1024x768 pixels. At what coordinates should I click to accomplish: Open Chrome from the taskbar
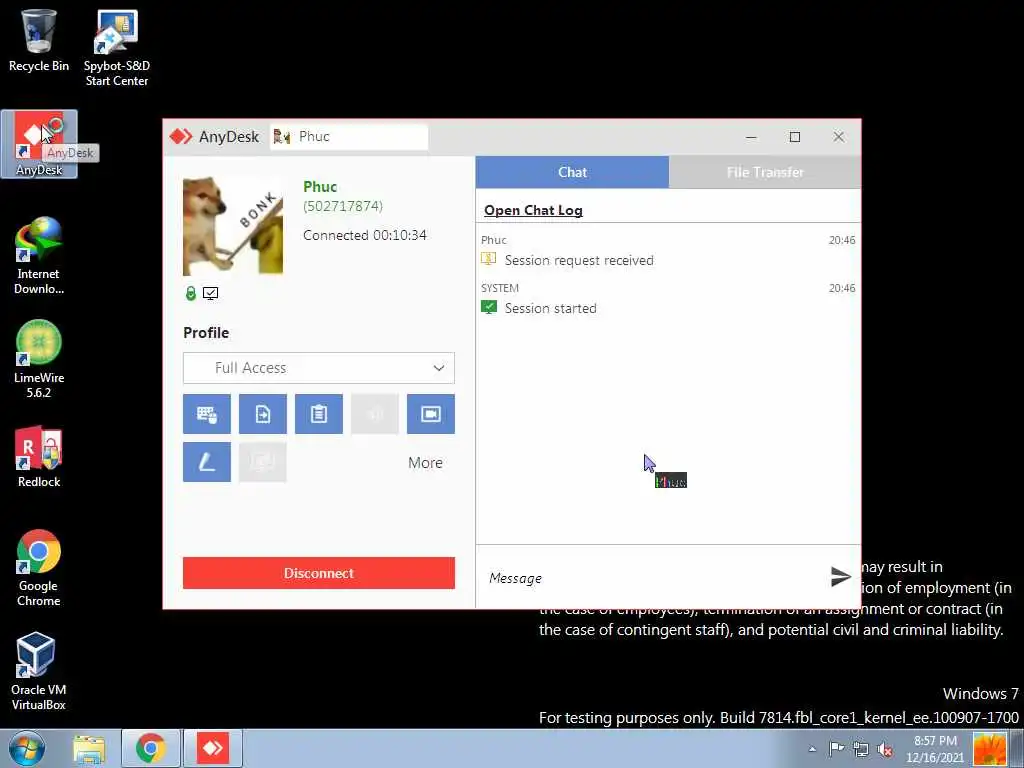[x=151, y=748]
